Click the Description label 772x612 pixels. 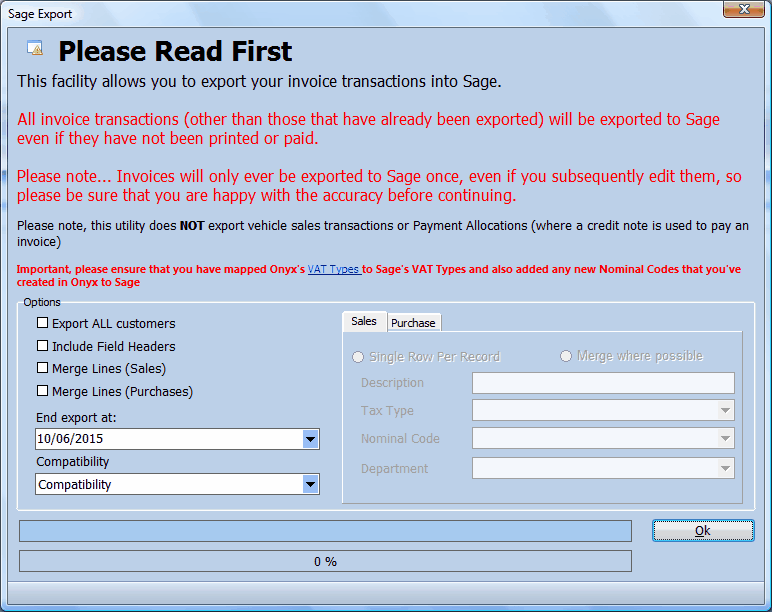pyautogui.click(x=392, y=383)
